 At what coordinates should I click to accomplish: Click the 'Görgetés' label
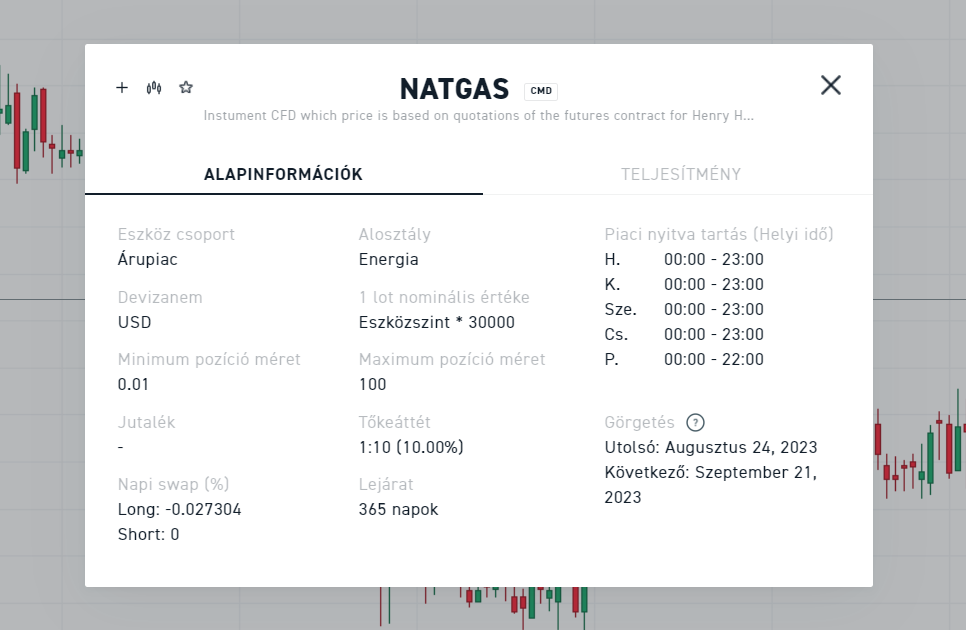pos(639,422)
